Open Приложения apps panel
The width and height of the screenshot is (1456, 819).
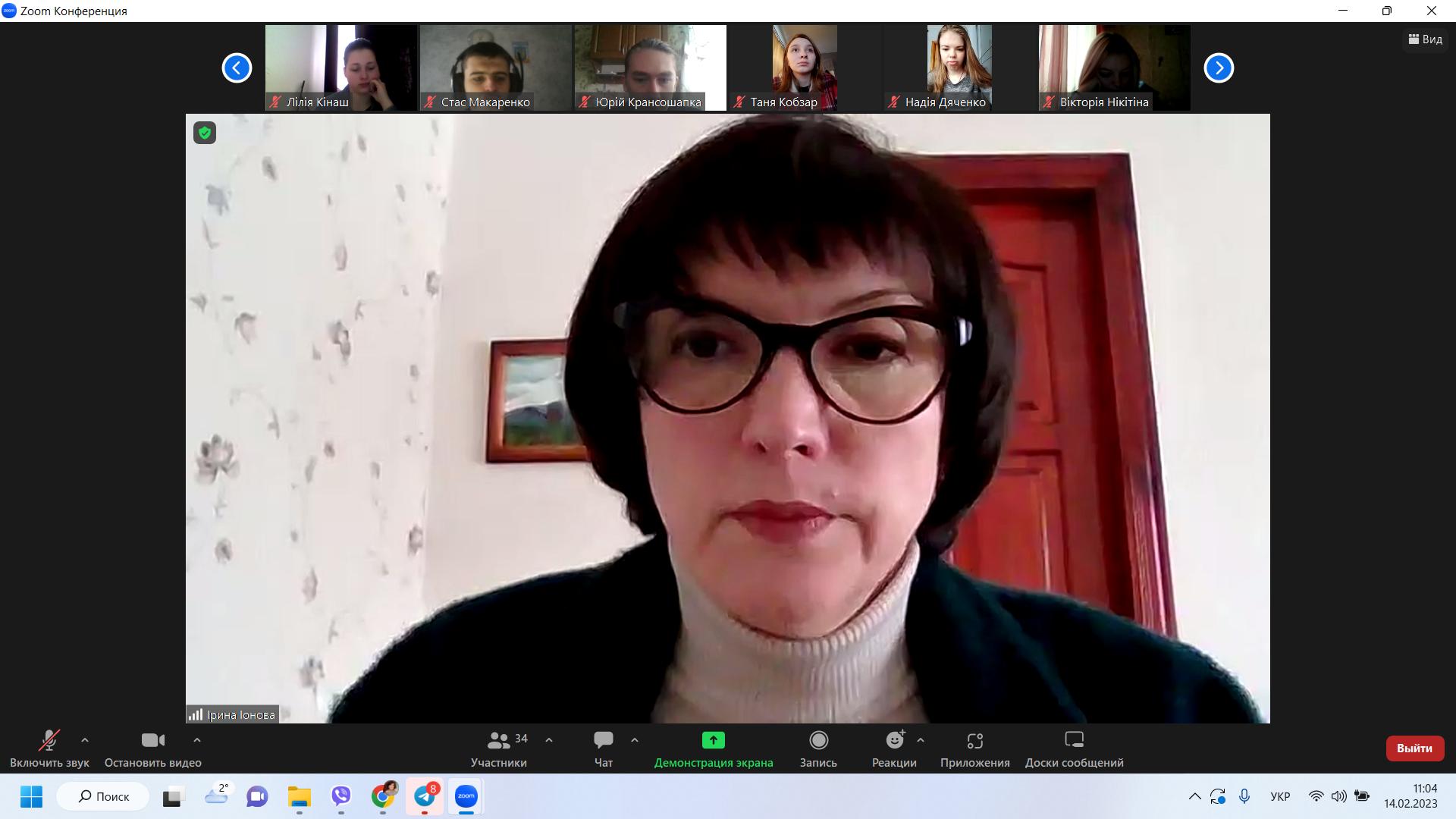(x=974, y=748)
